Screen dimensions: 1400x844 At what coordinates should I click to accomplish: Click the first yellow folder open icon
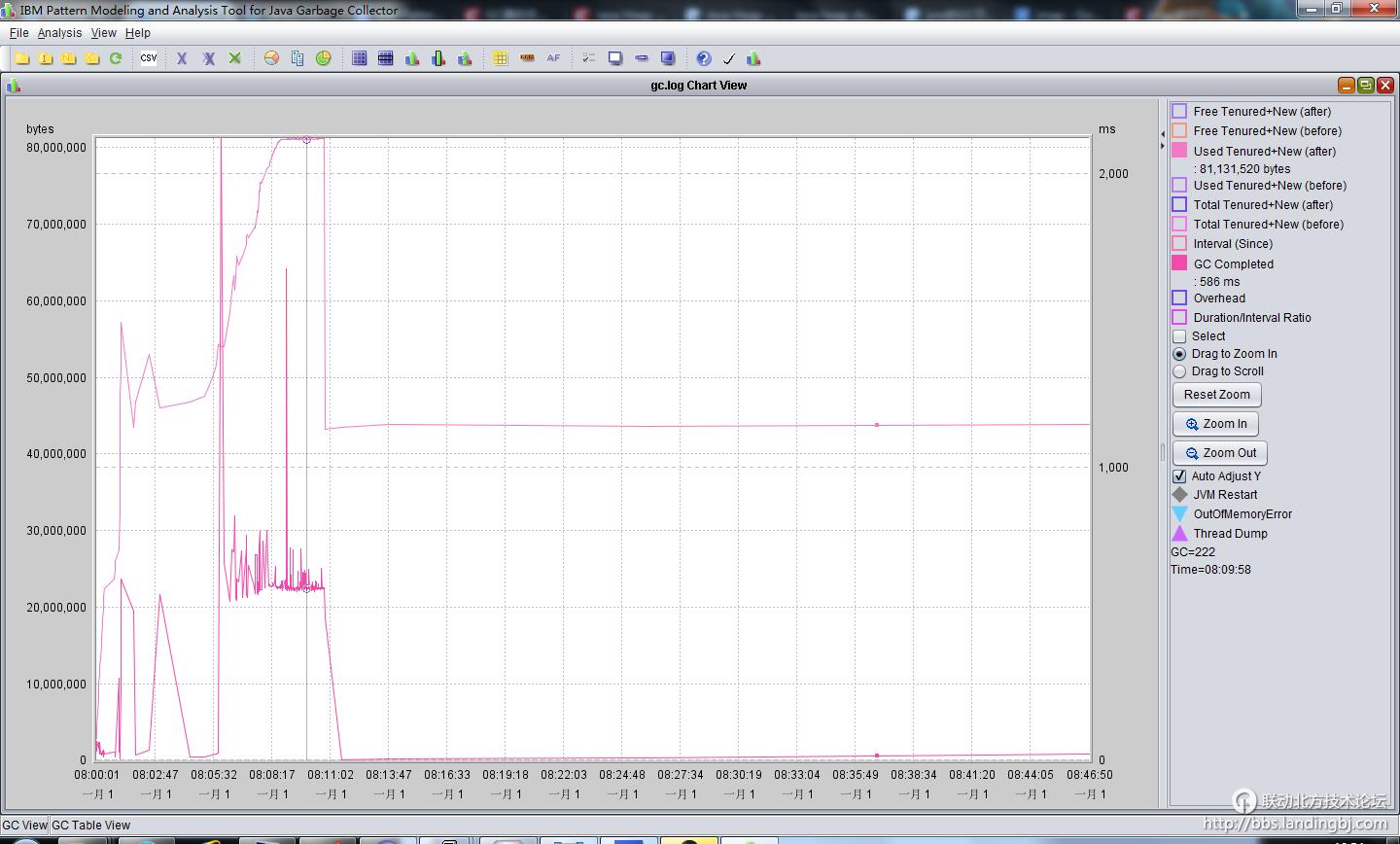[x=22, y=58]
